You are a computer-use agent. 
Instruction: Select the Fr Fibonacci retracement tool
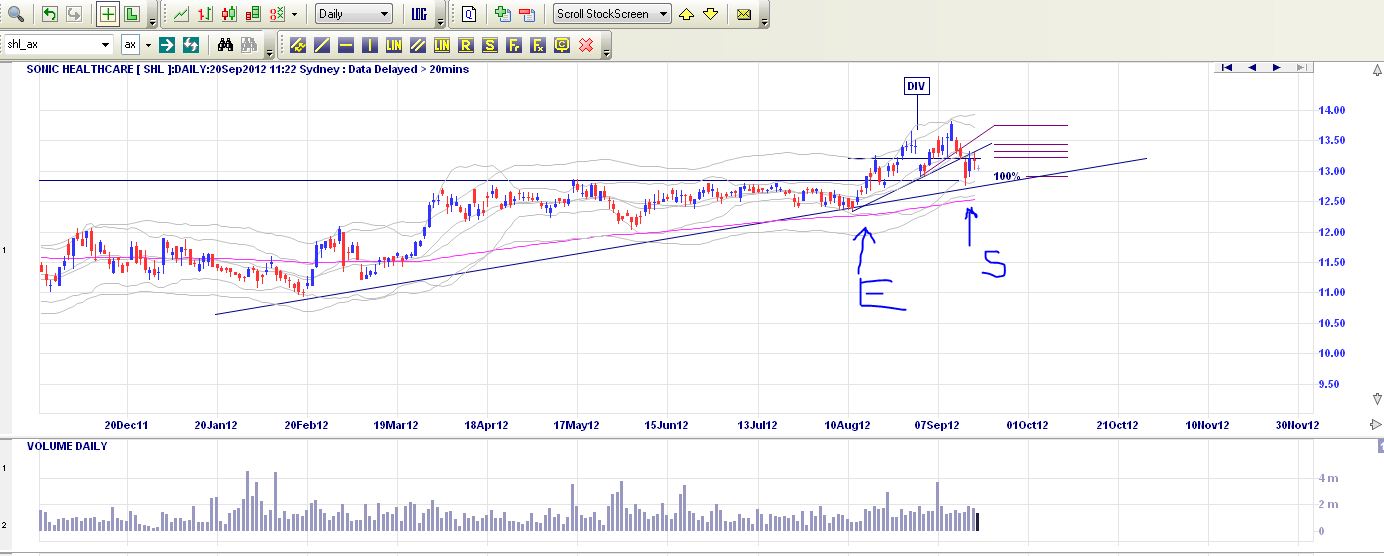point(514,45)
